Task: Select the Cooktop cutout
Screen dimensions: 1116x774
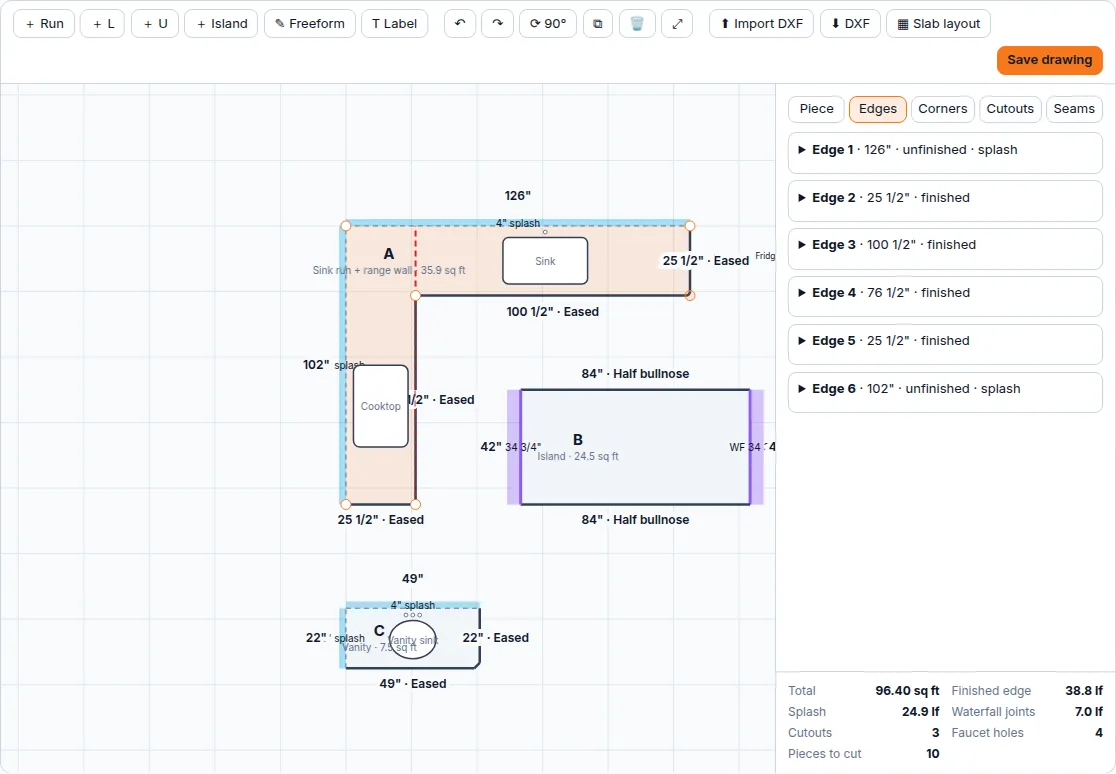Action: click(381, 406)
